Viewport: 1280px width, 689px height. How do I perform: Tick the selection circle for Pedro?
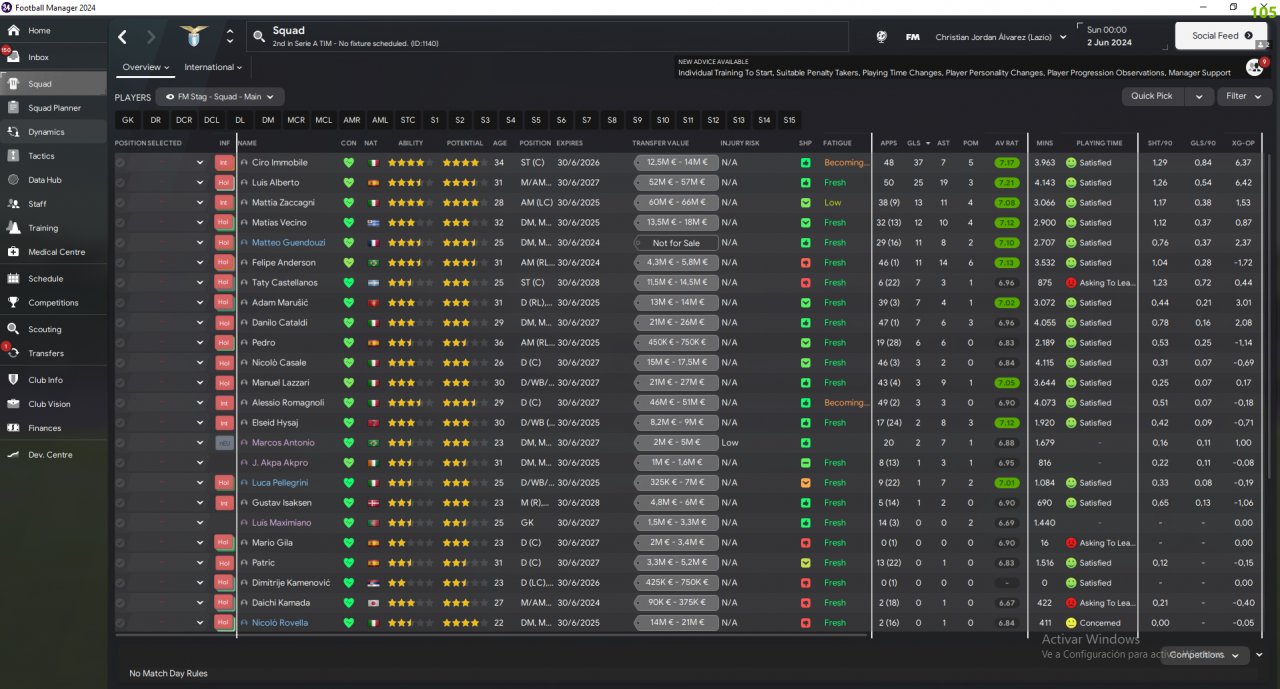tap(120, 343)
